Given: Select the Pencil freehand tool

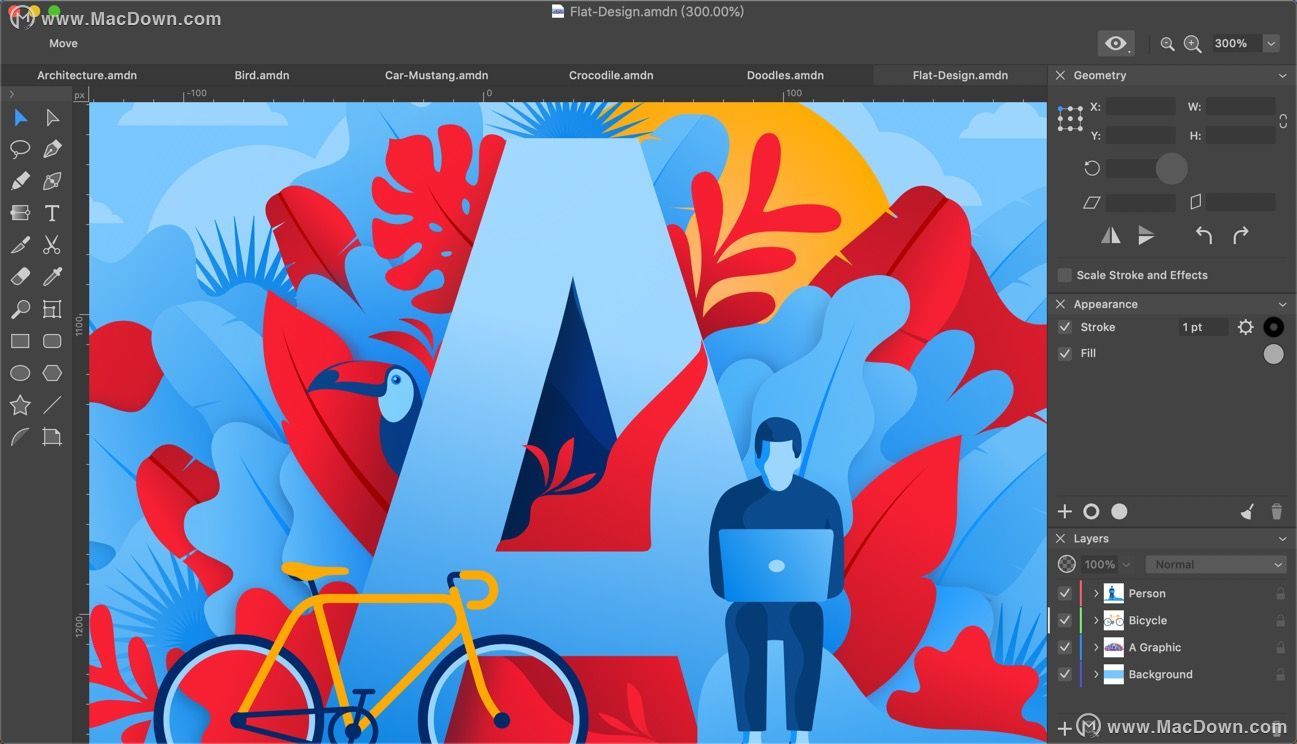Looking at the screenshot, I should (20, 182).
